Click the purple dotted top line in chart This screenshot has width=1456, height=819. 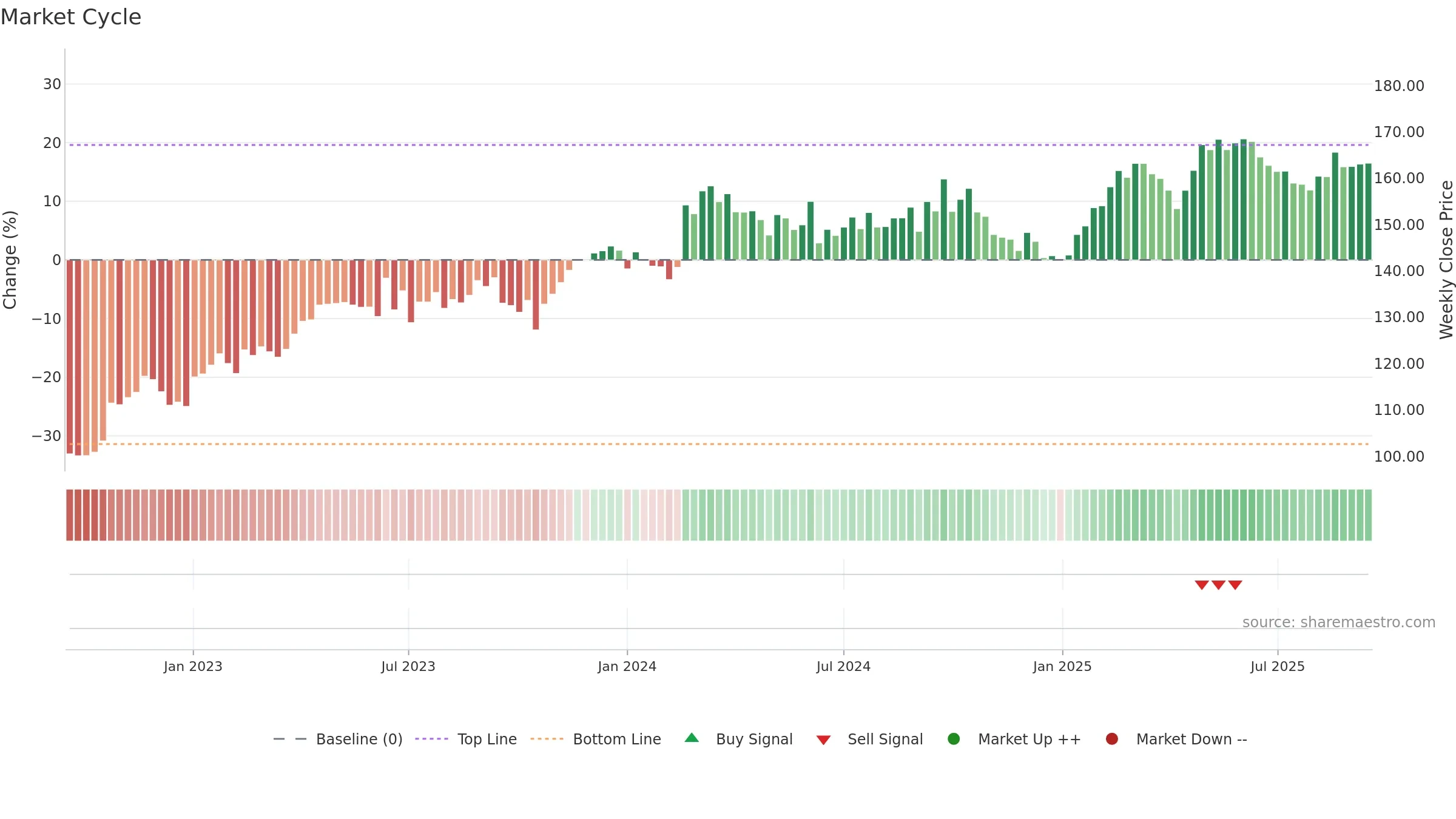coord(719,145)
